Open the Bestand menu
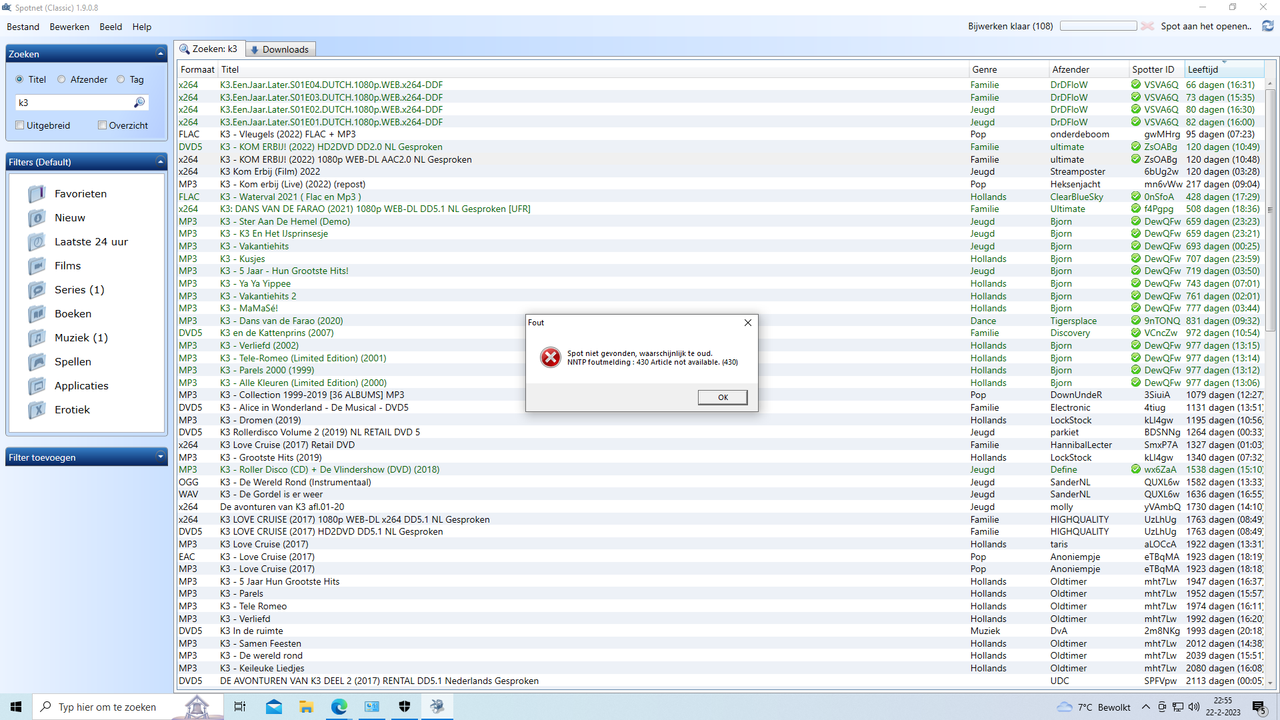 click(x=23, y=27)
